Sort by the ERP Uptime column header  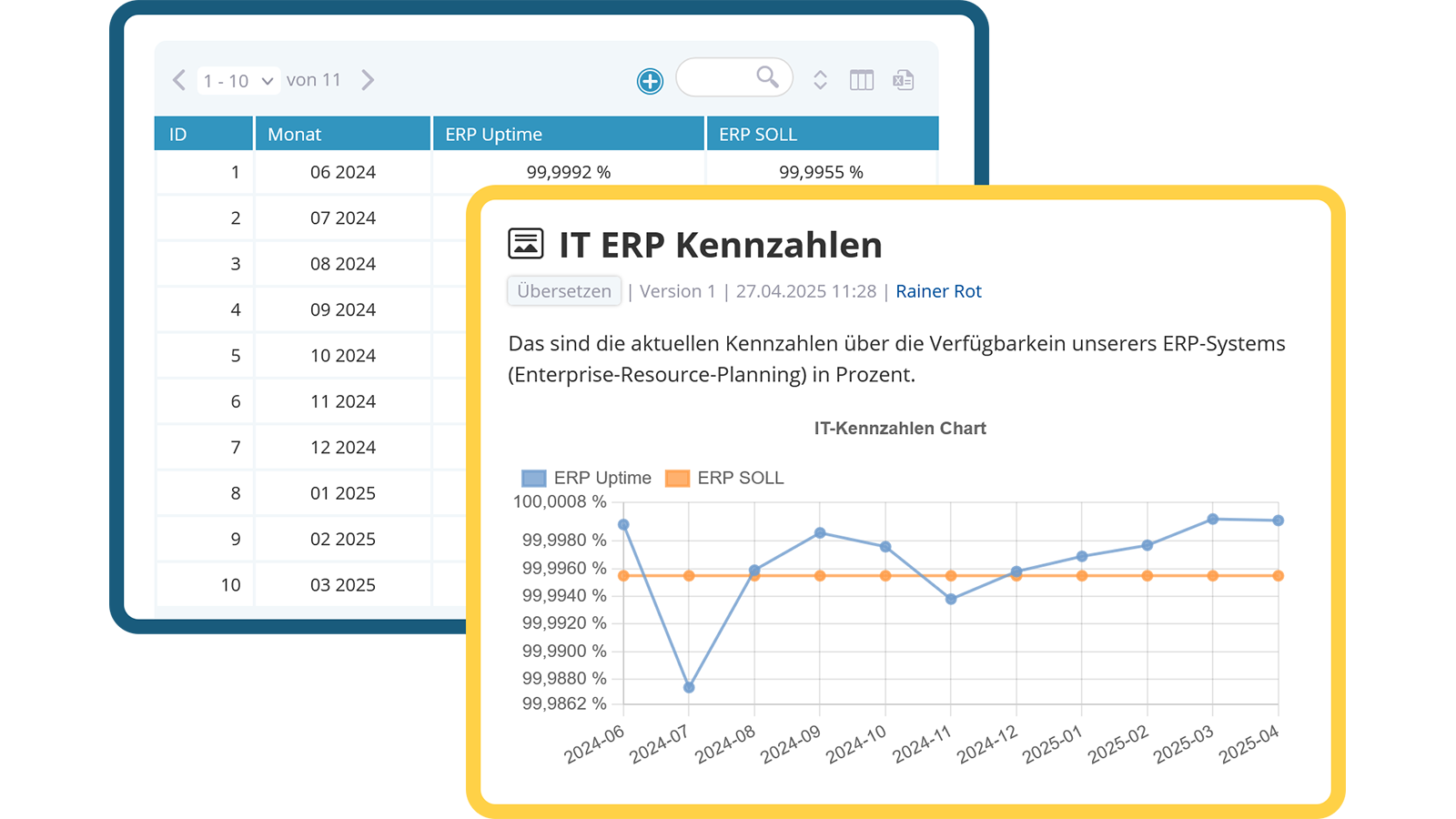[569, 134]
